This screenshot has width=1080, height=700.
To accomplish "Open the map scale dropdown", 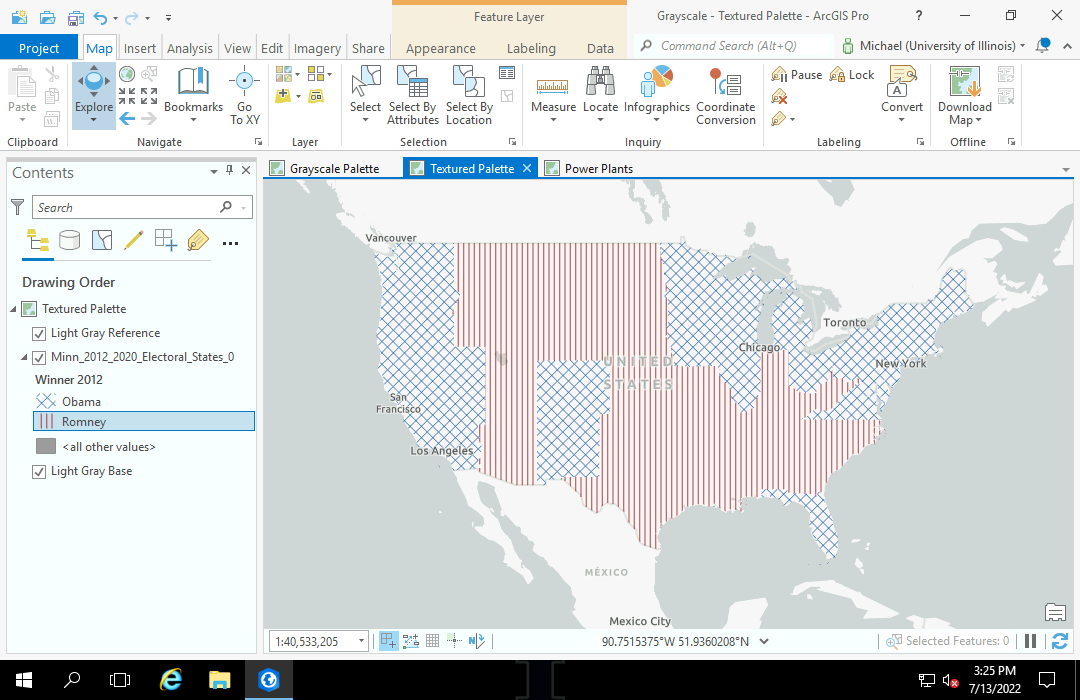I will tap(361, 642).
